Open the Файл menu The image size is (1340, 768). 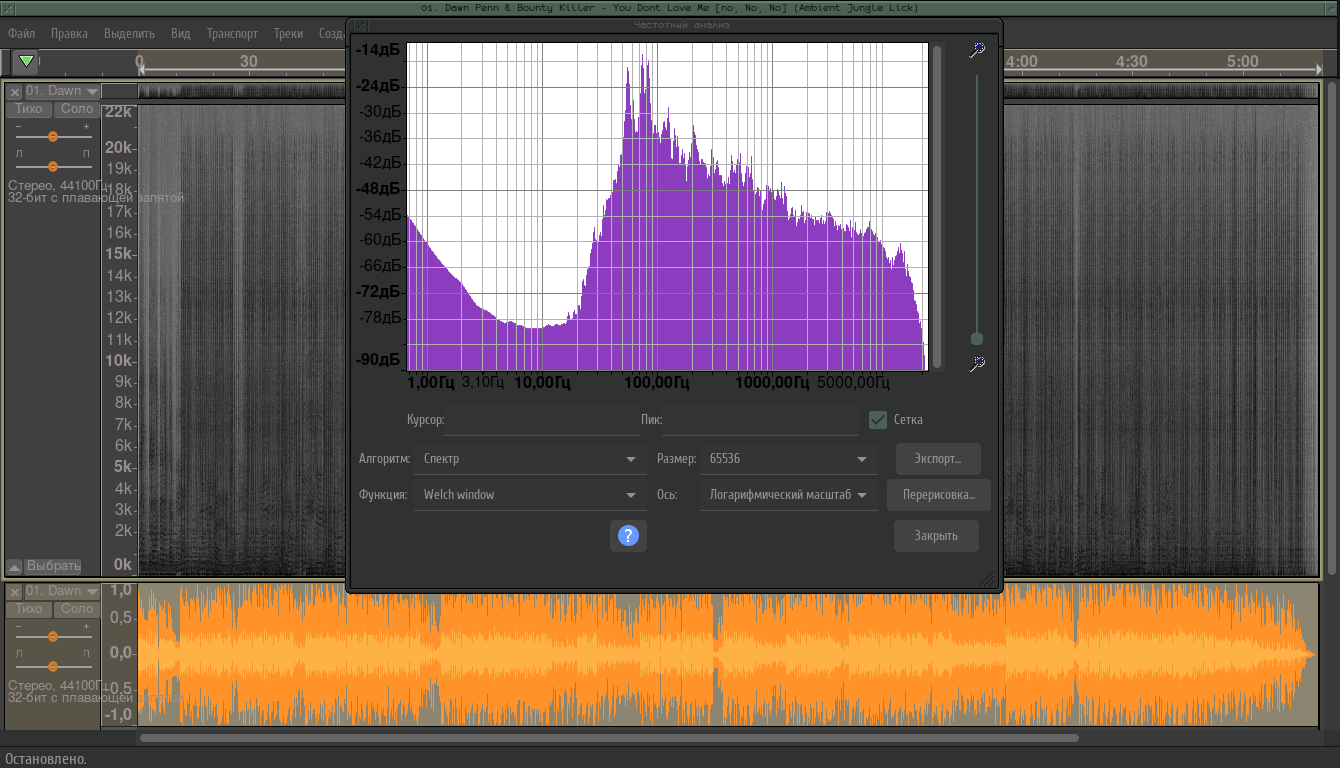(21, 33)
